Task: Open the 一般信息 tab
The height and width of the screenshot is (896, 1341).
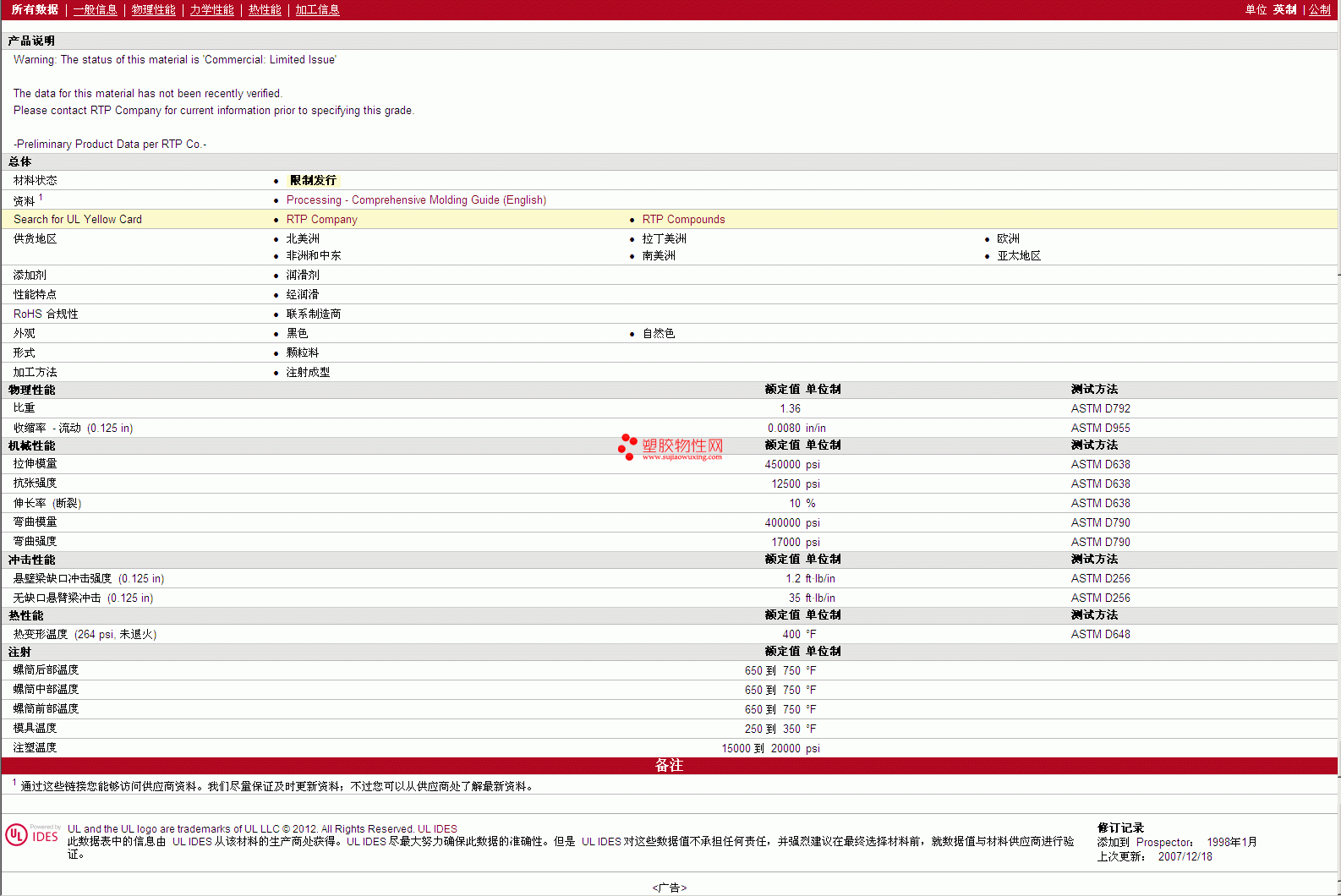Action: click(x=96, y=9)
